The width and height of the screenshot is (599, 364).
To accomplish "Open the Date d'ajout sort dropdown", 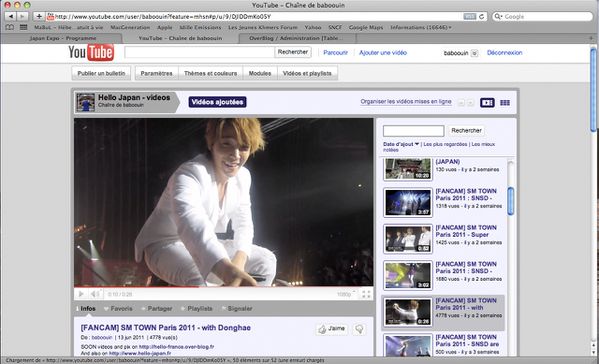I will tap(401, 144).
